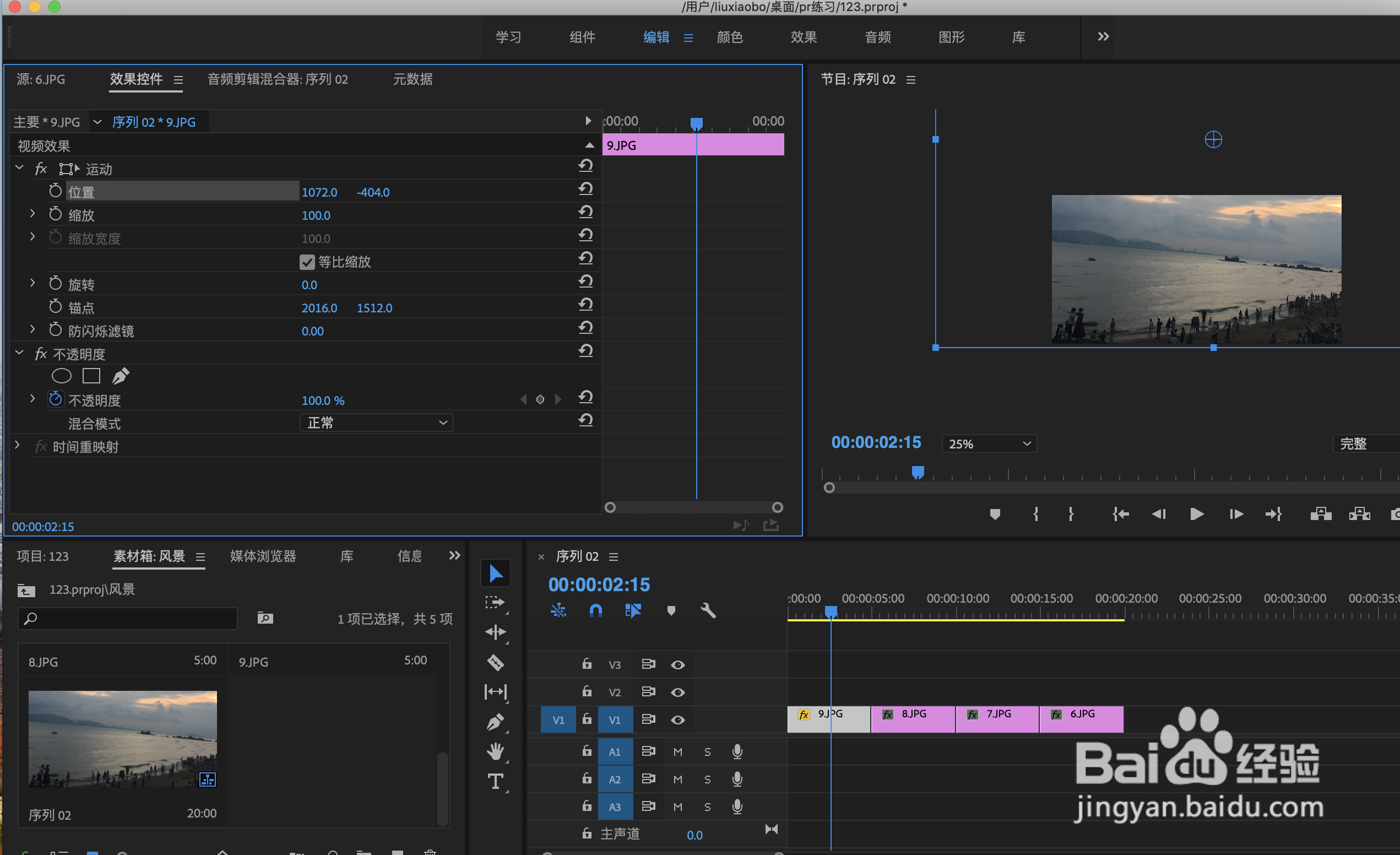
Task: Create 4-point polygon mask under 不透明度
Action: point(91,376)
